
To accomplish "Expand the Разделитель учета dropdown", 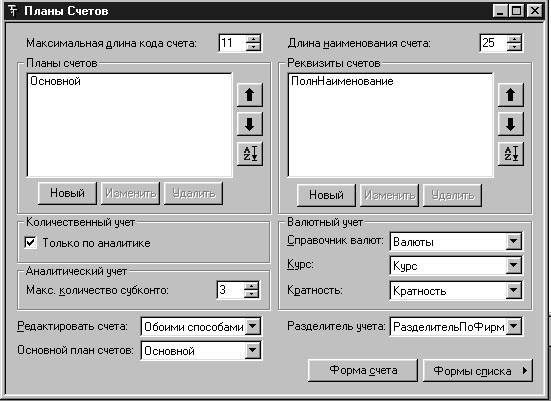I will point(513,326).
